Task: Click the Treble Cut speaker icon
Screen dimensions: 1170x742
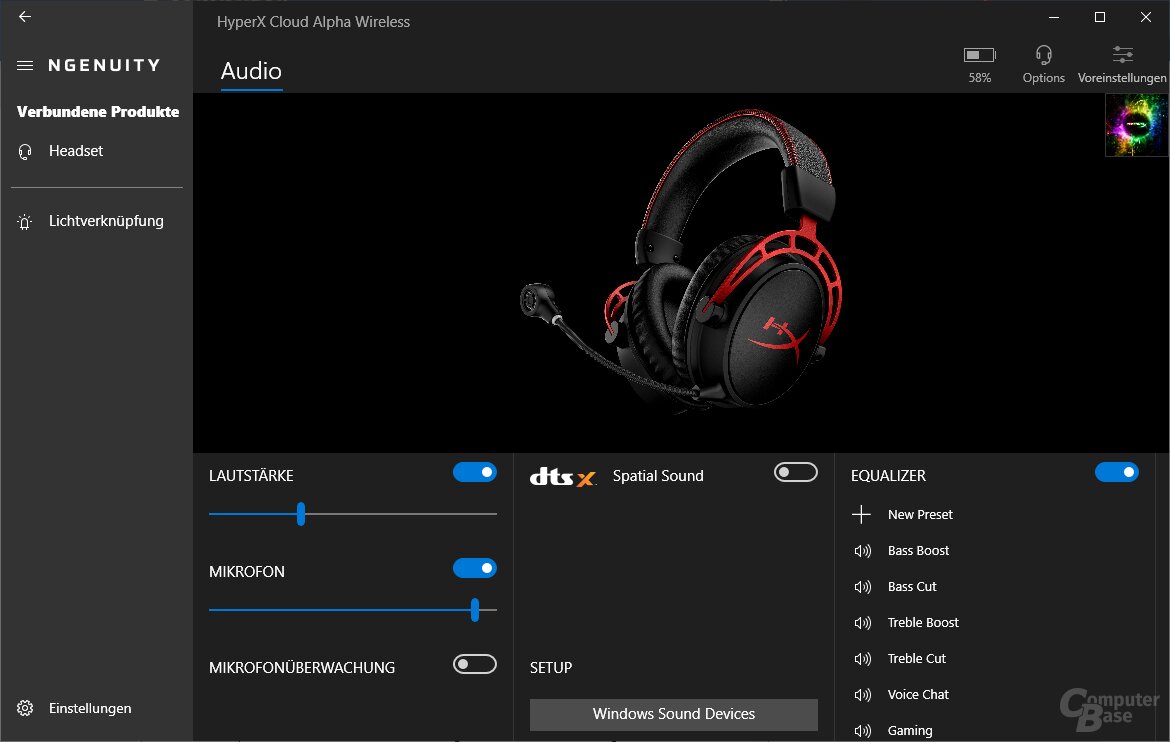Action: 862,659
